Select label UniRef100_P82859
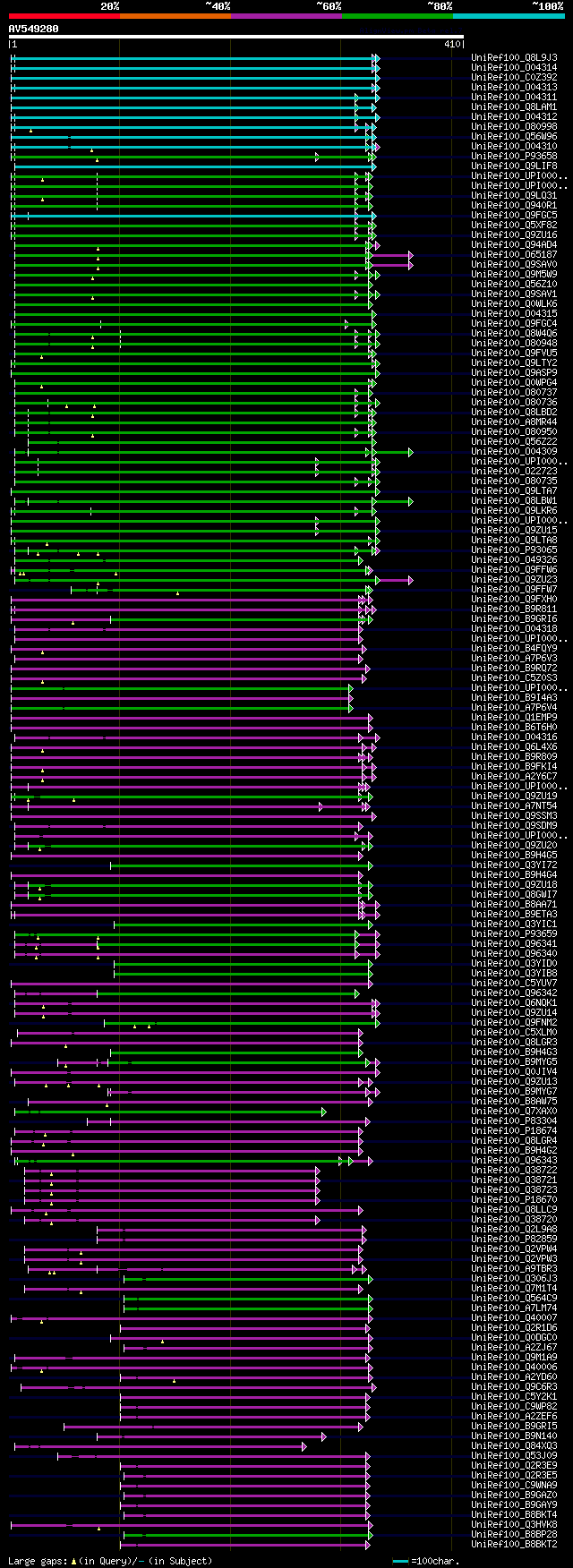The image size is (573, 1568). coord(514,1239)
